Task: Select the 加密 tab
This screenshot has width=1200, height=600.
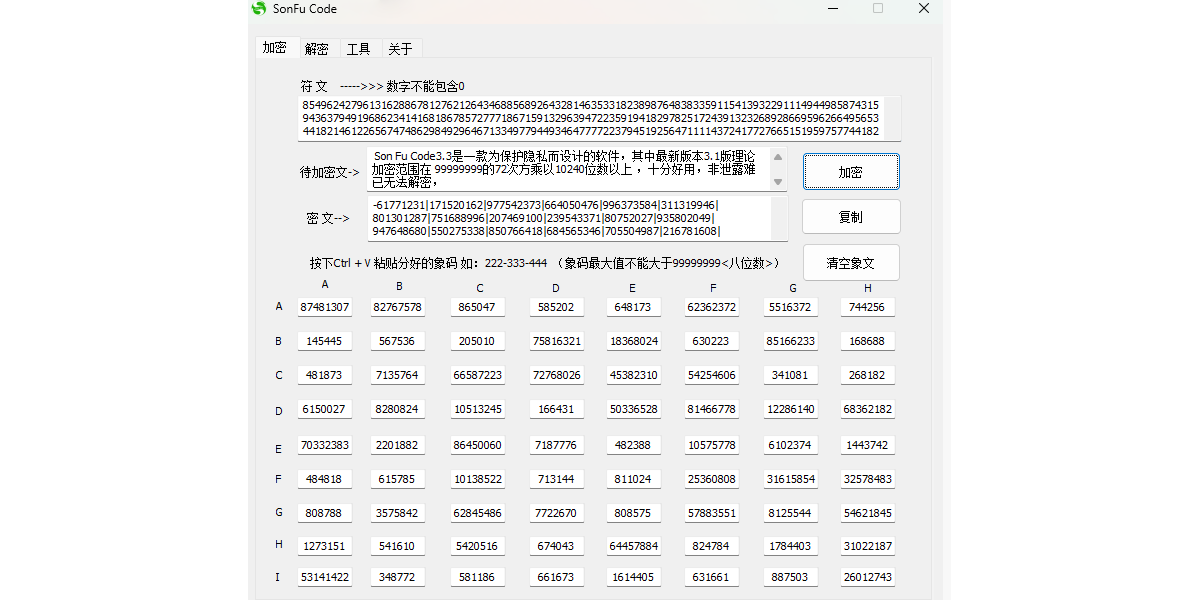Action: pos(277,47)
